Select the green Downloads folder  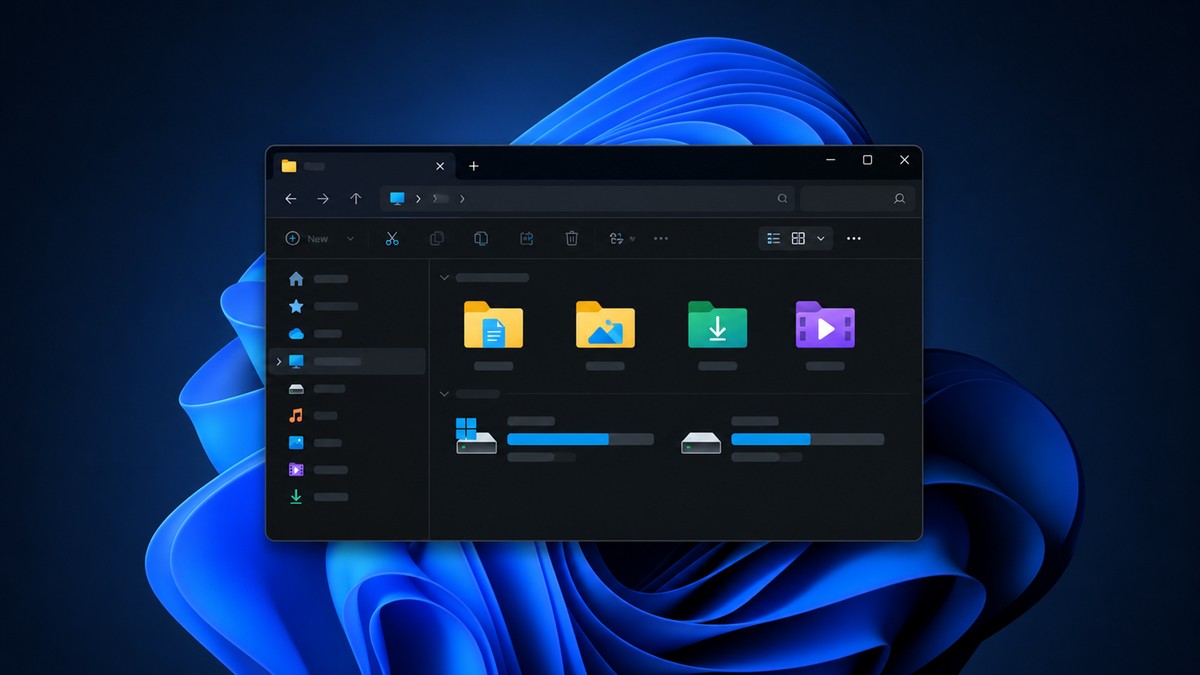click(x=717, y=324)
